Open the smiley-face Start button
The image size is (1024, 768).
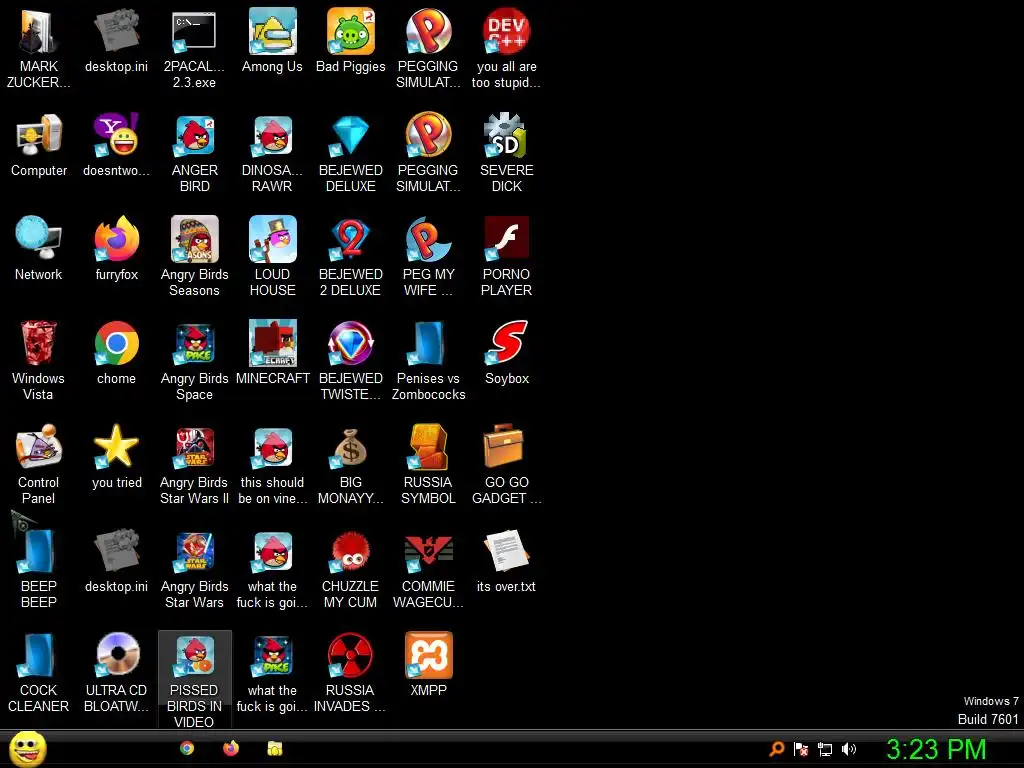point(27,749)
